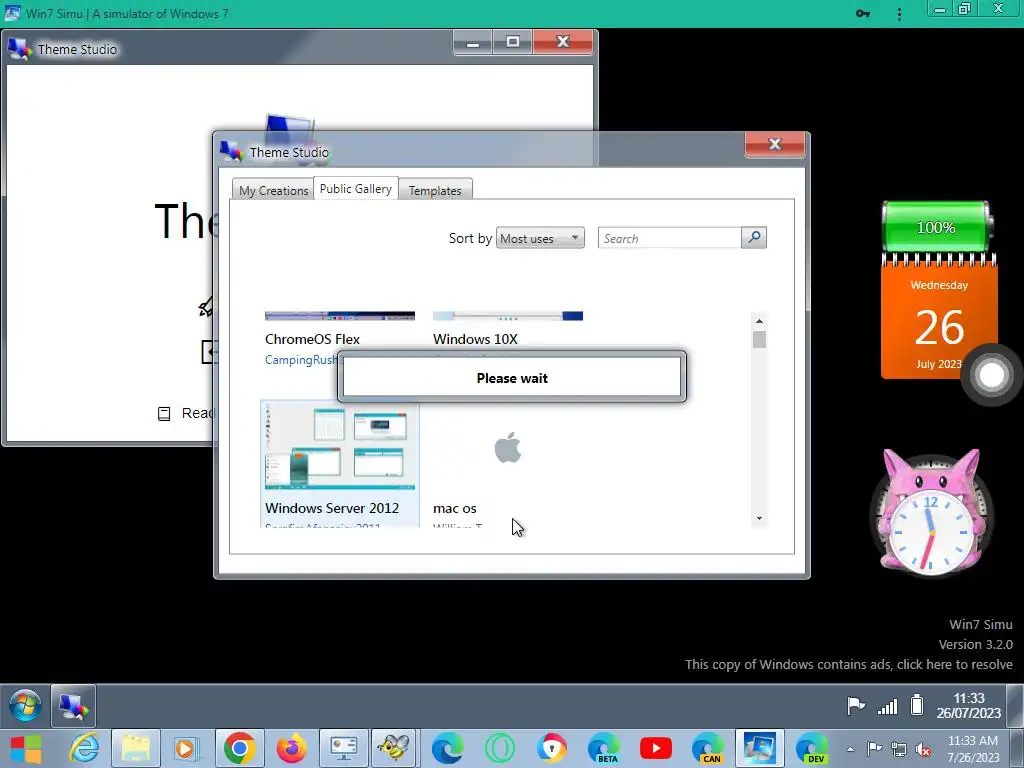Click the gallery scrollbar down arrow

759,519
